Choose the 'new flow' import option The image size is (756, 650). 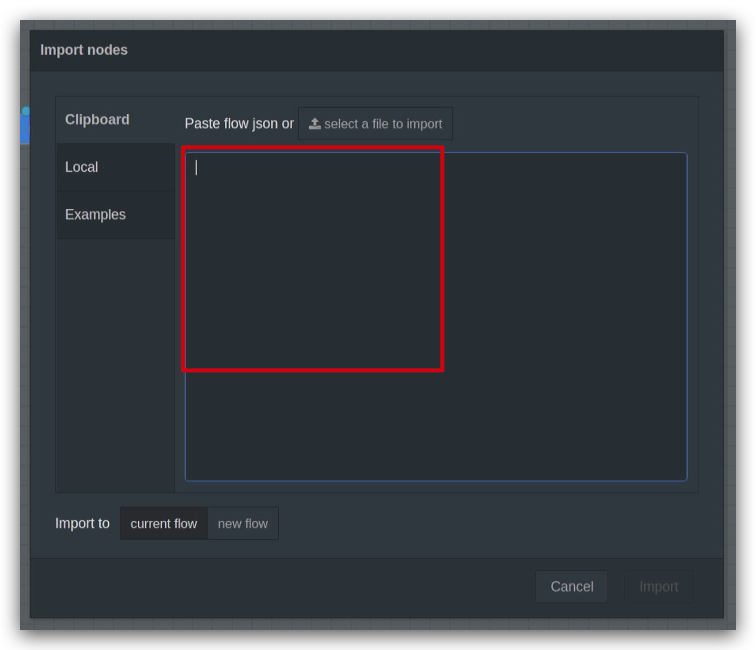[243, 524]
